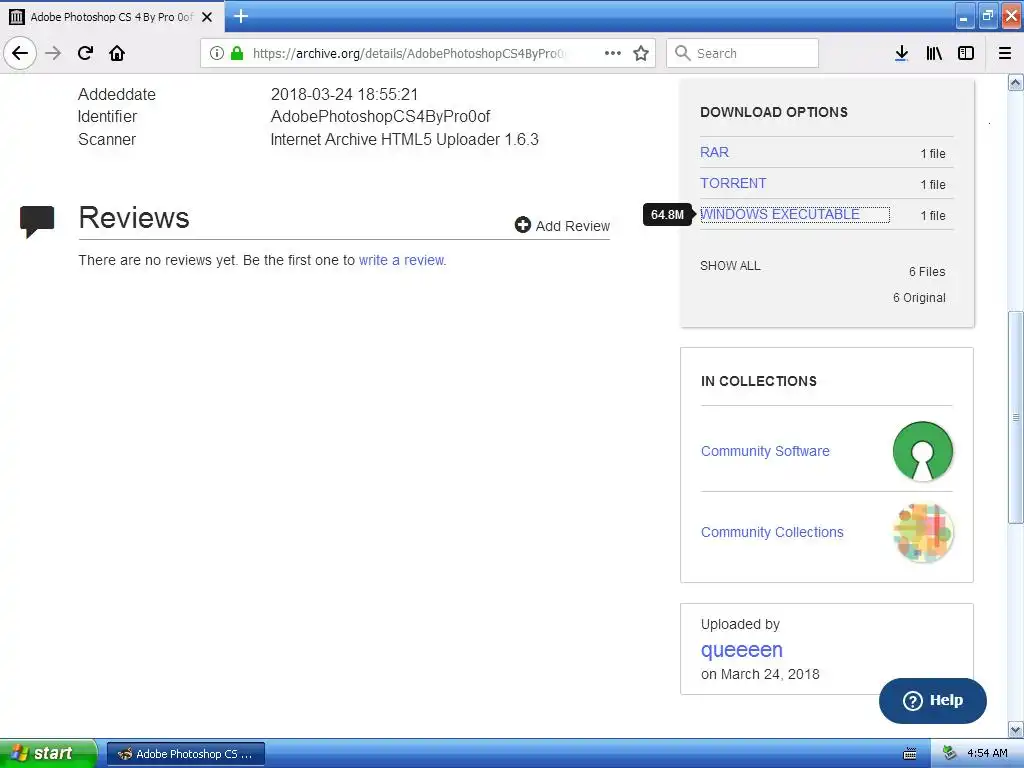Click the forward navigation arrow
This screenshot has height=768, width=1024.
tap(53, 53)
